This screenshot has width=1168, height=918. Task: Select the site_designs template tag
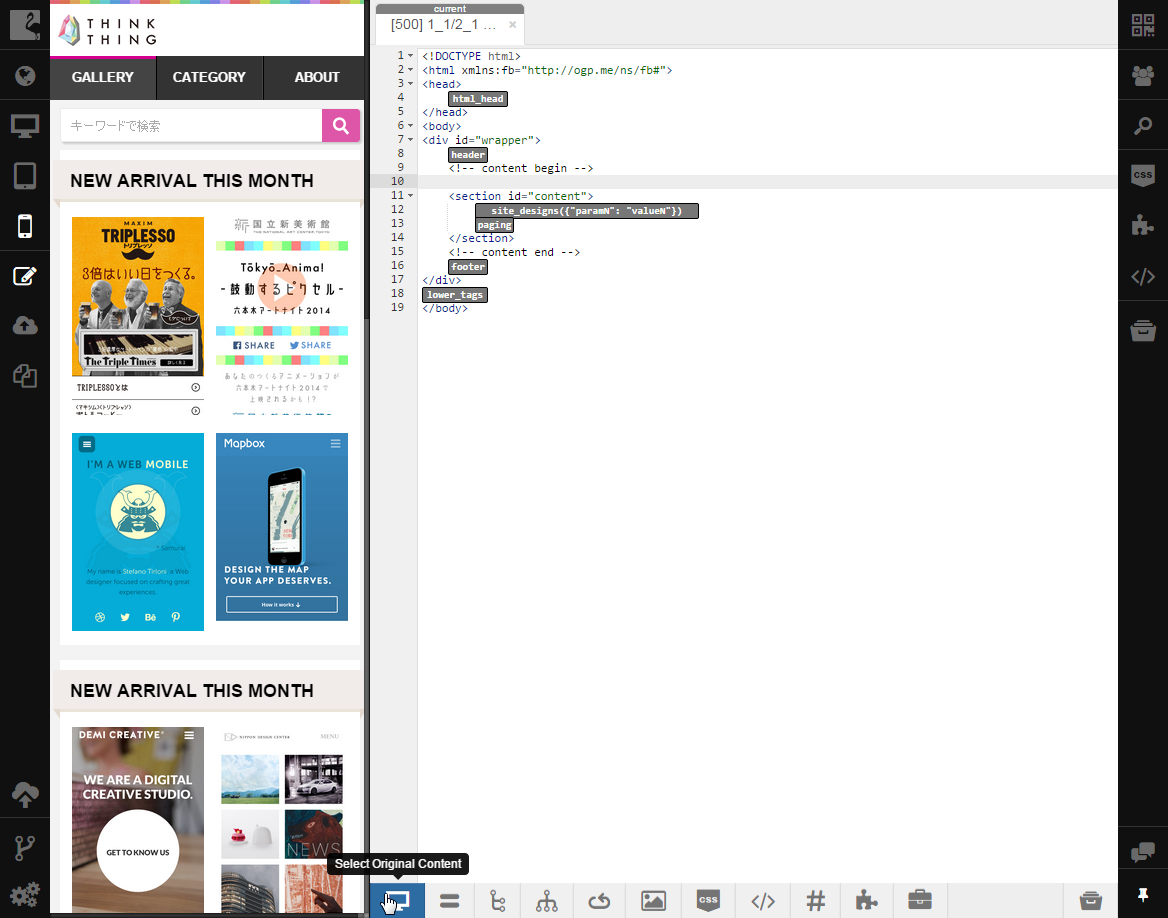(587, 211)
